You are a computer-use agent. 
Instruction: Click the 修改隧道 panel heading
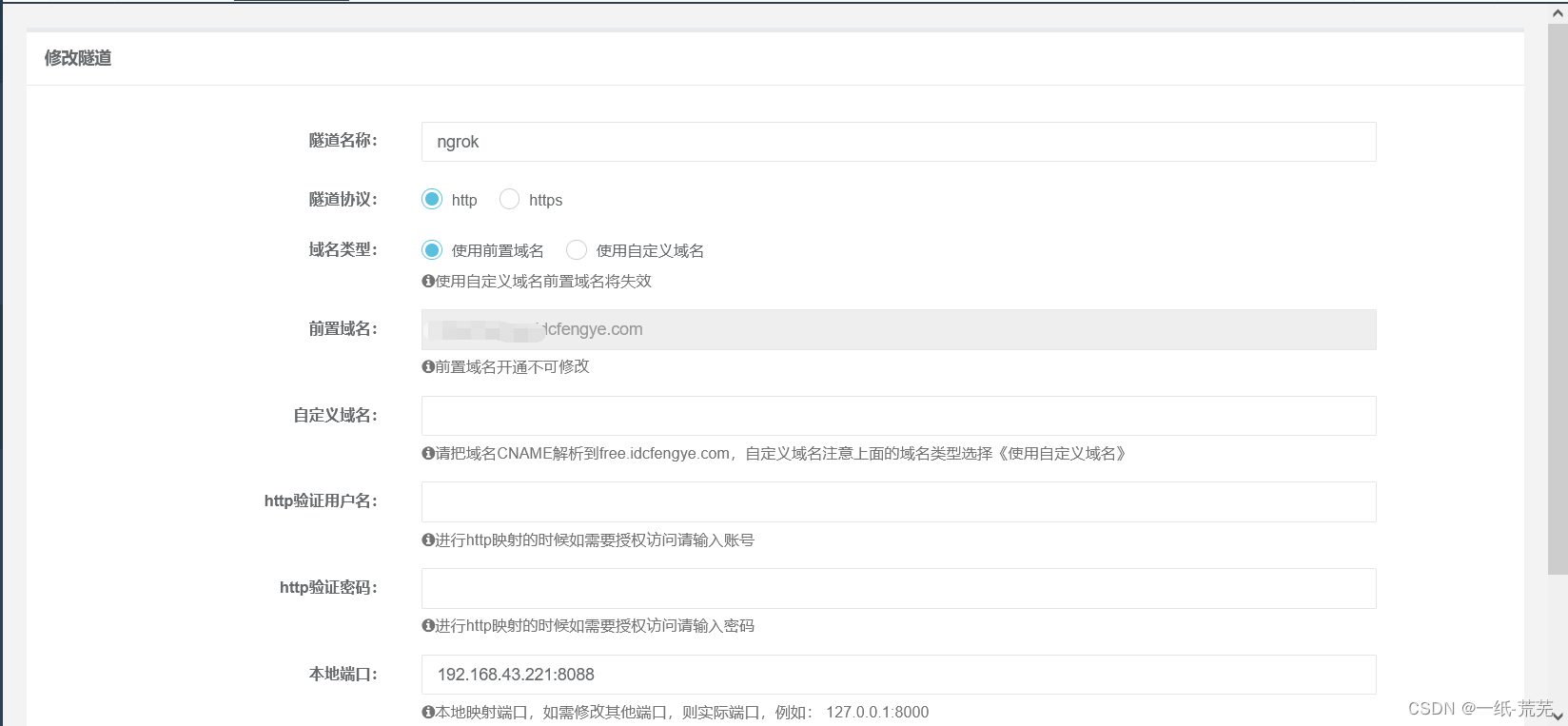coord(78,58)
